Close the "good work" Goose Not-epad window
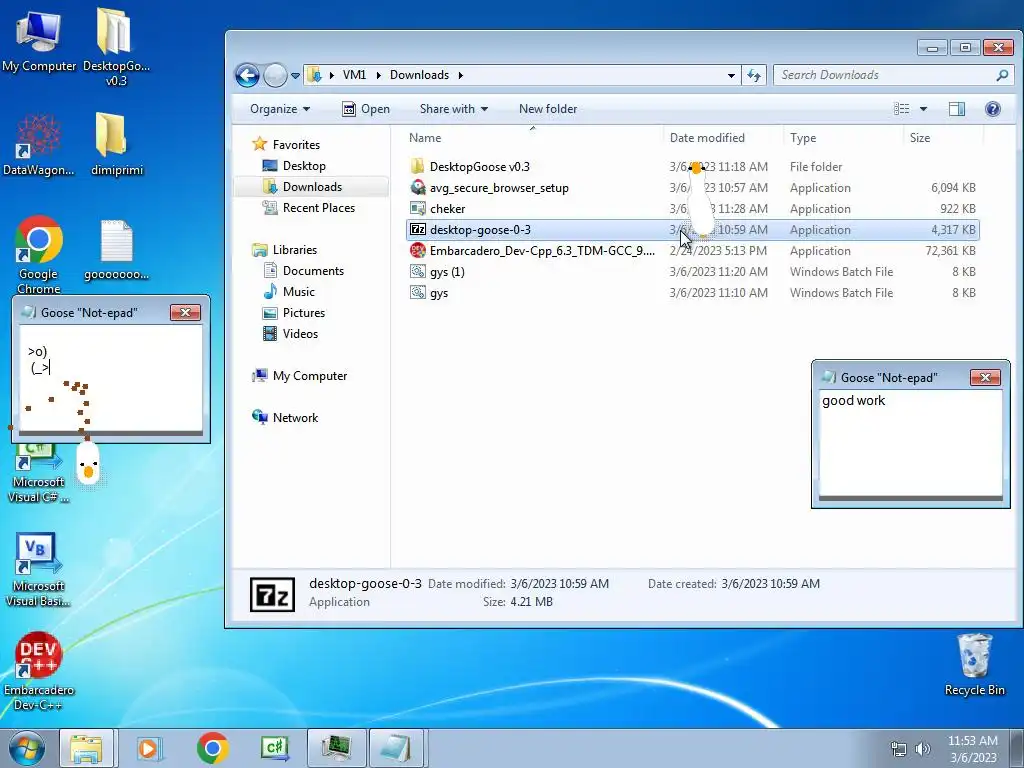 985,377
